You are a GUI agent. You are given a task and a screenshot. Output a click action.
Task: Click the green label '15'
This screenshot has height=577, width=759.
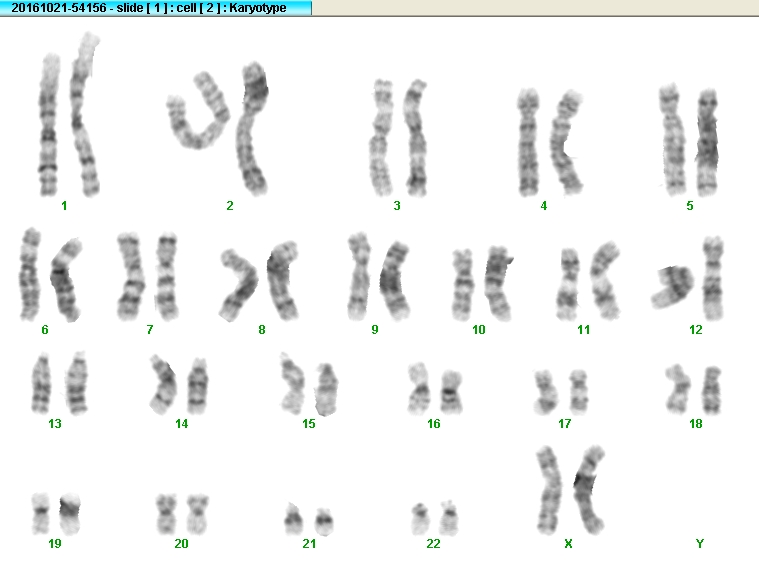click(x=309, y=424)
